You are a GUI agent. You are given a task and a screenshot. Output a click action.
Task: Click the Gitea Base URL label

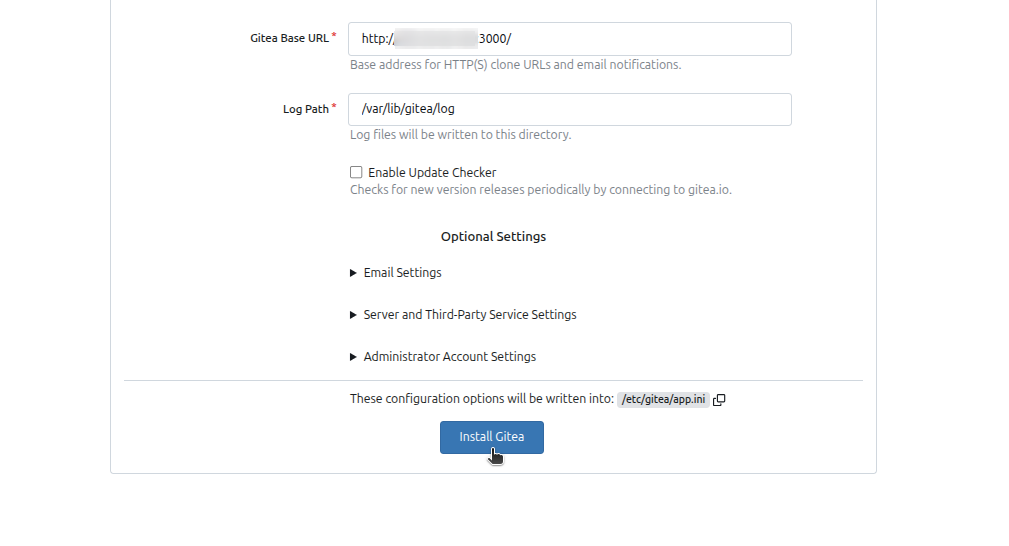tap(290, 39)
